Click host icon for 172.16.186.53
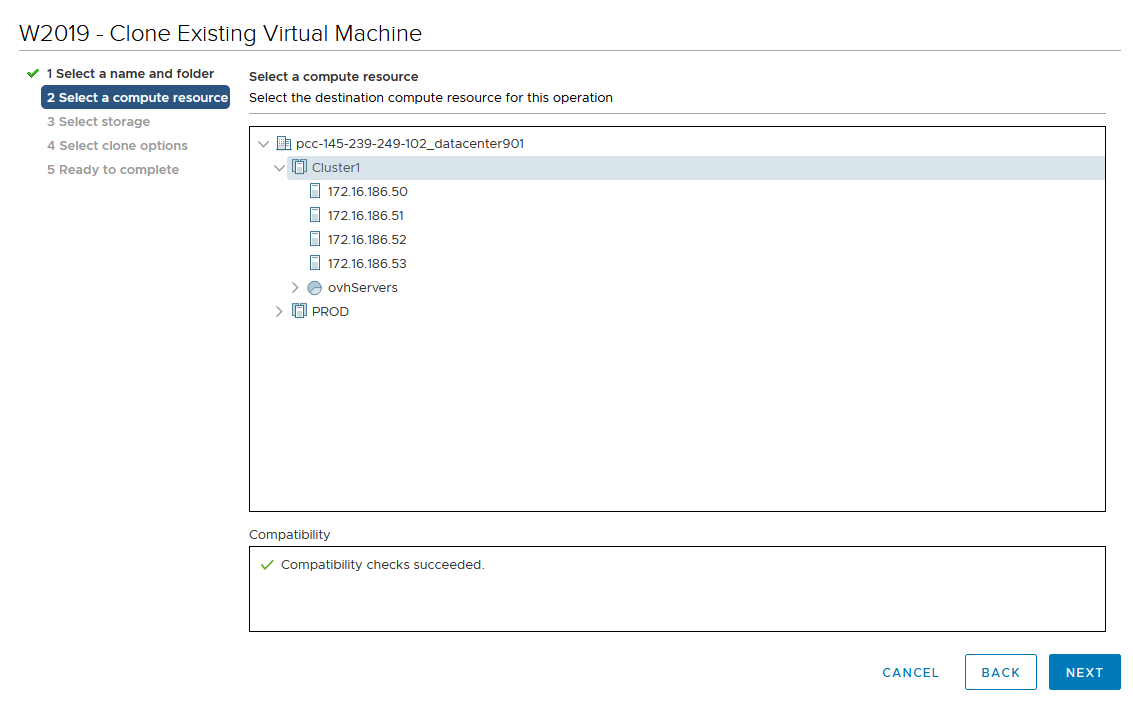Viewport: 1133px width, 702px height. (x=315, y=264)
